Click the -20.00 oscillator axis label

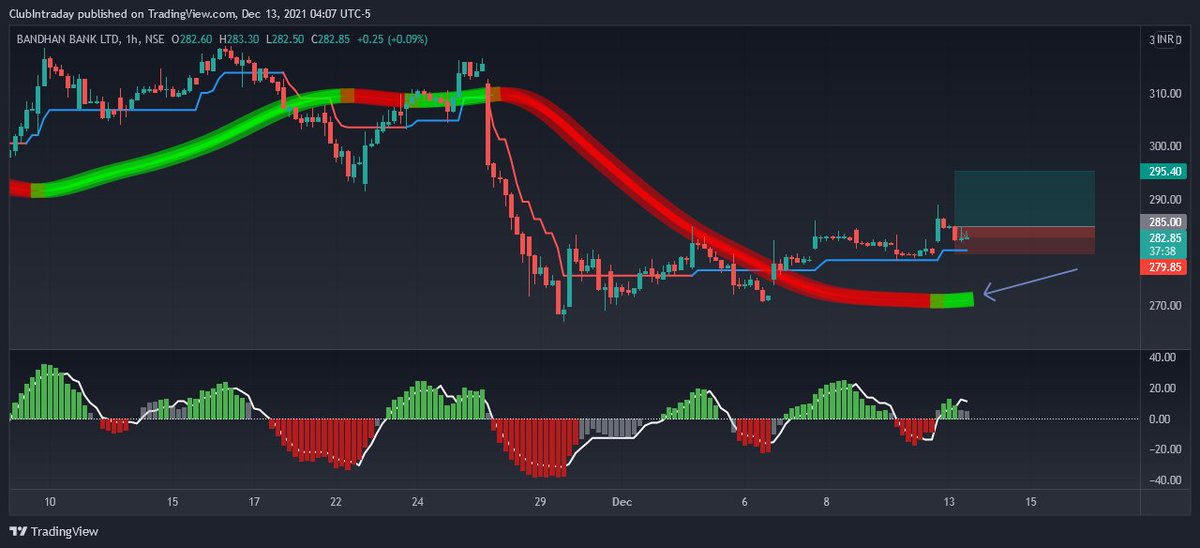(x=1164, y=449)
